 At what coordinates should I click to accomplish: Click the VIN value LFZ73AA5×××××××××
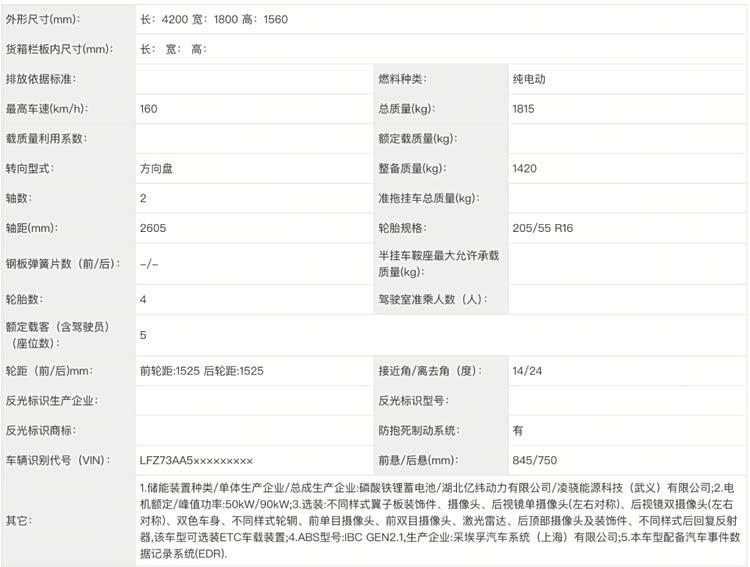pyautogui.click(x=196, y=460)
